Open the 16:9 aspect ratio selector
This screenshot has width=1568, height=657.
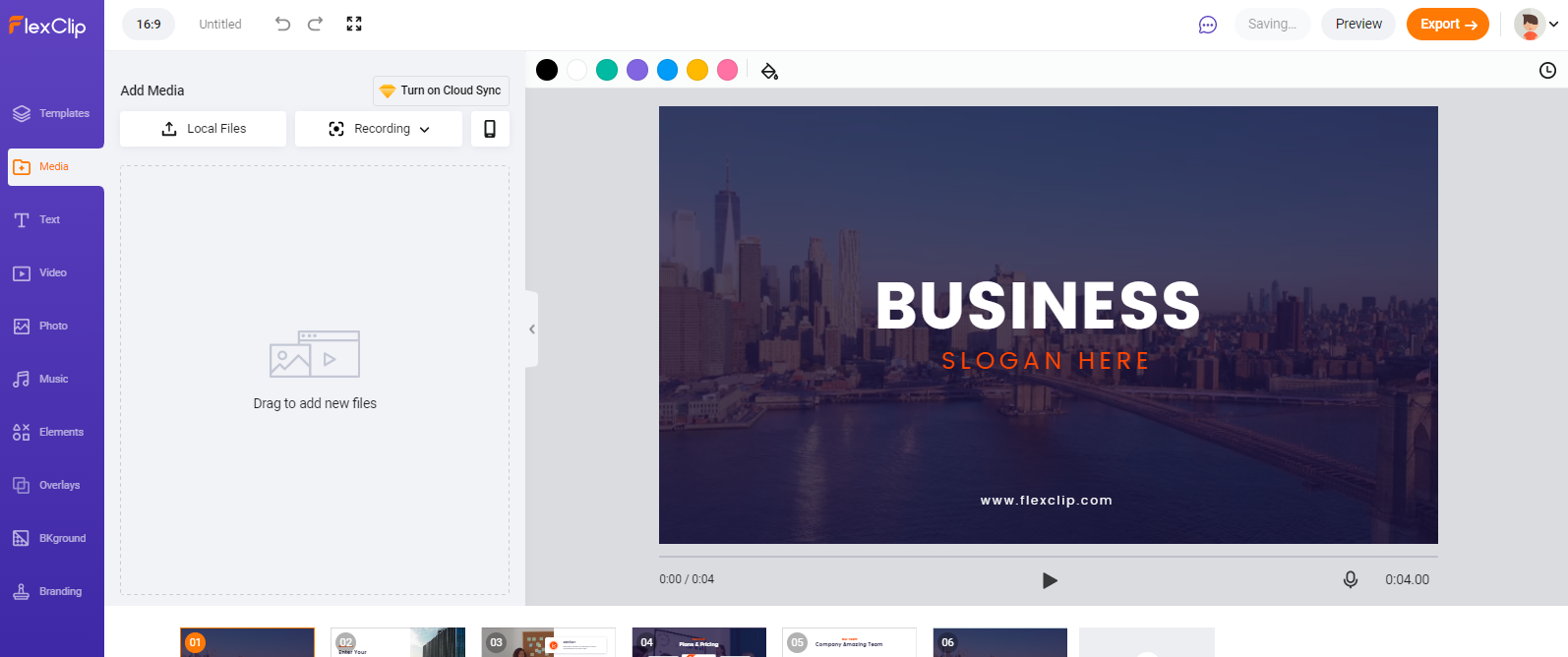(x=149, y=25)
